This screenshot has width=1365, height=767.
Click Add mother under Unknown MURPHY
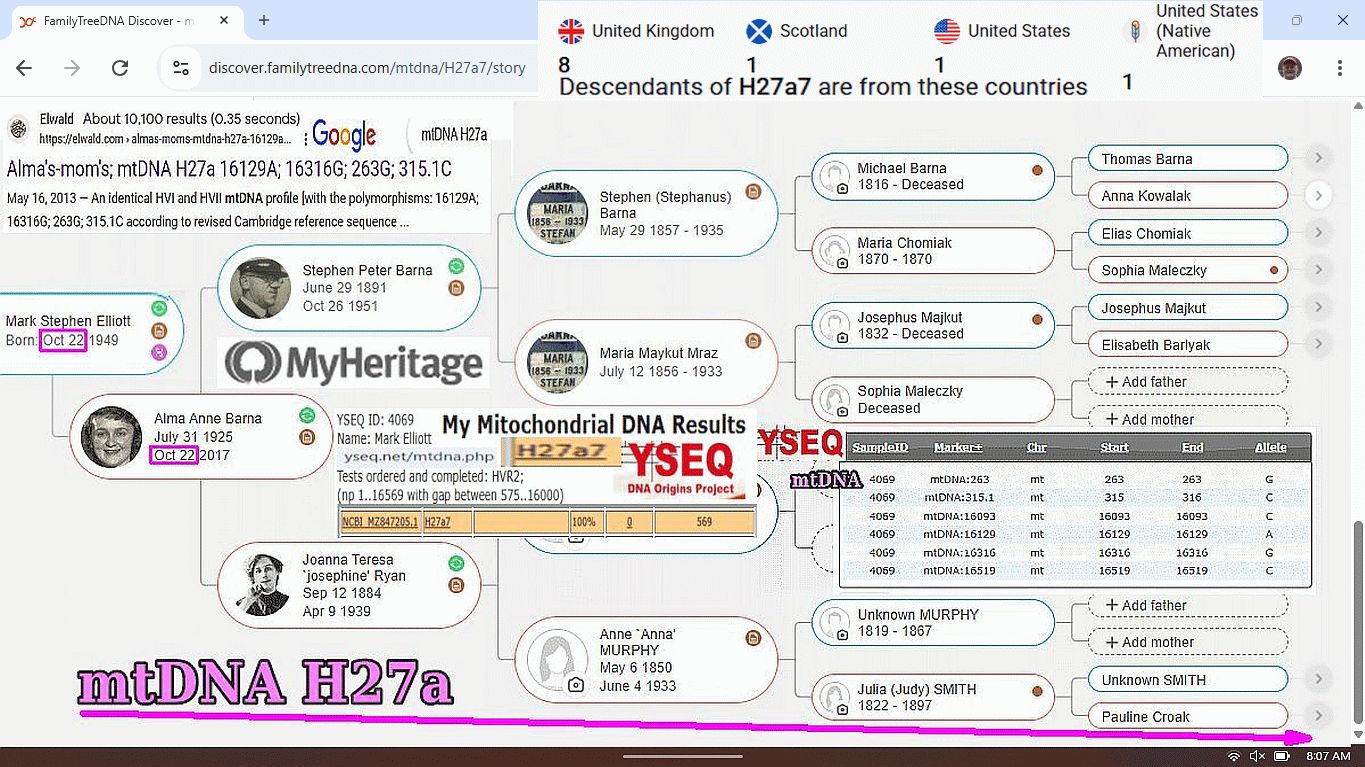pyautogui.click(x=1187, y=642)
